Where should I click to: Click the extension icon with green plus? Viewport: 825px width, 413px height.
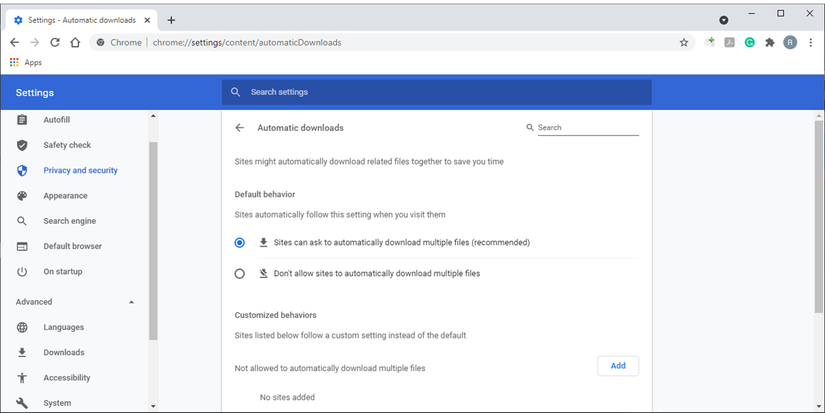709,42
